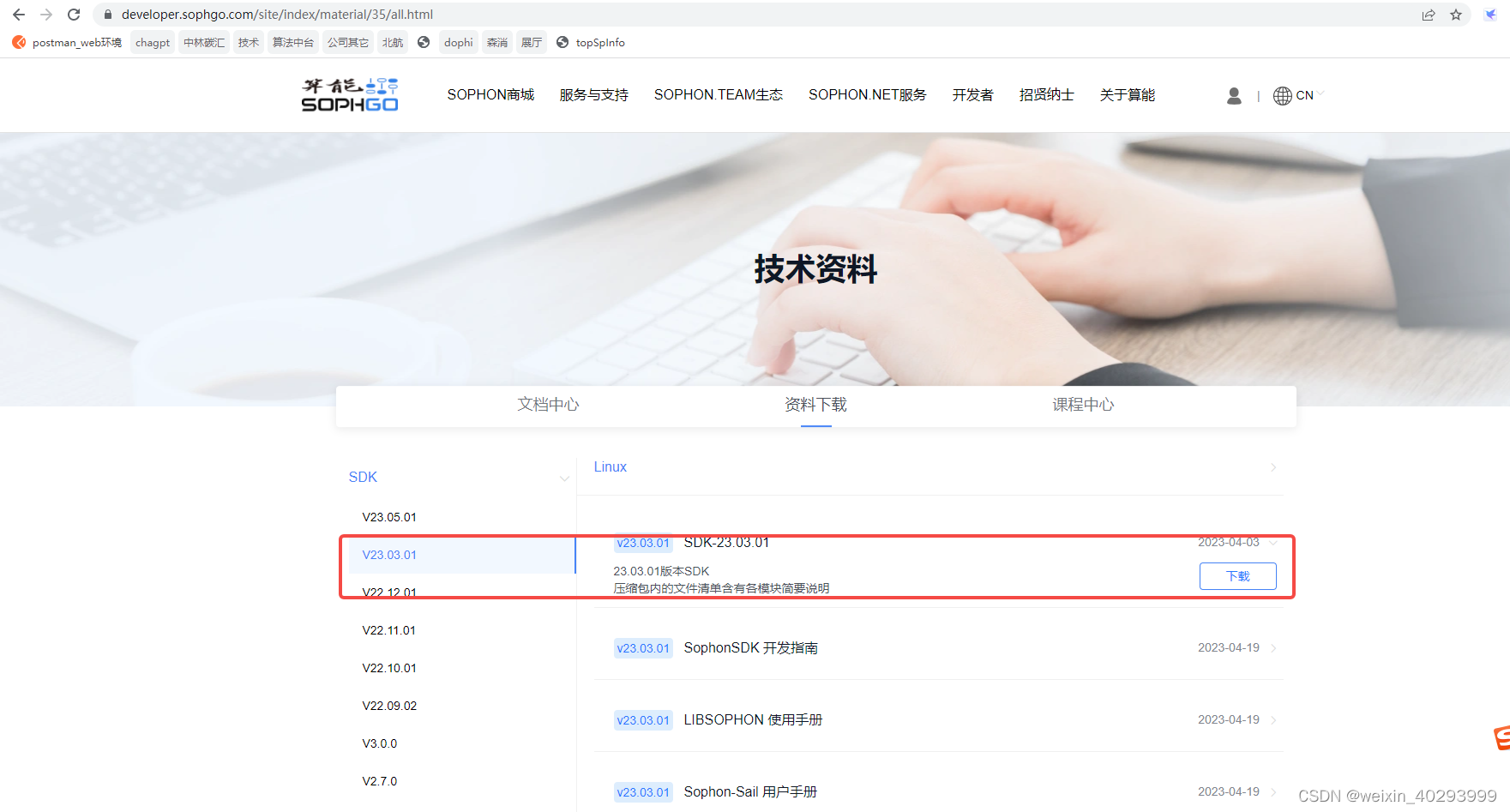Viewport: 1510px width, 812px height.
Task: Expand the Linux section
Action: point(1272,466)
